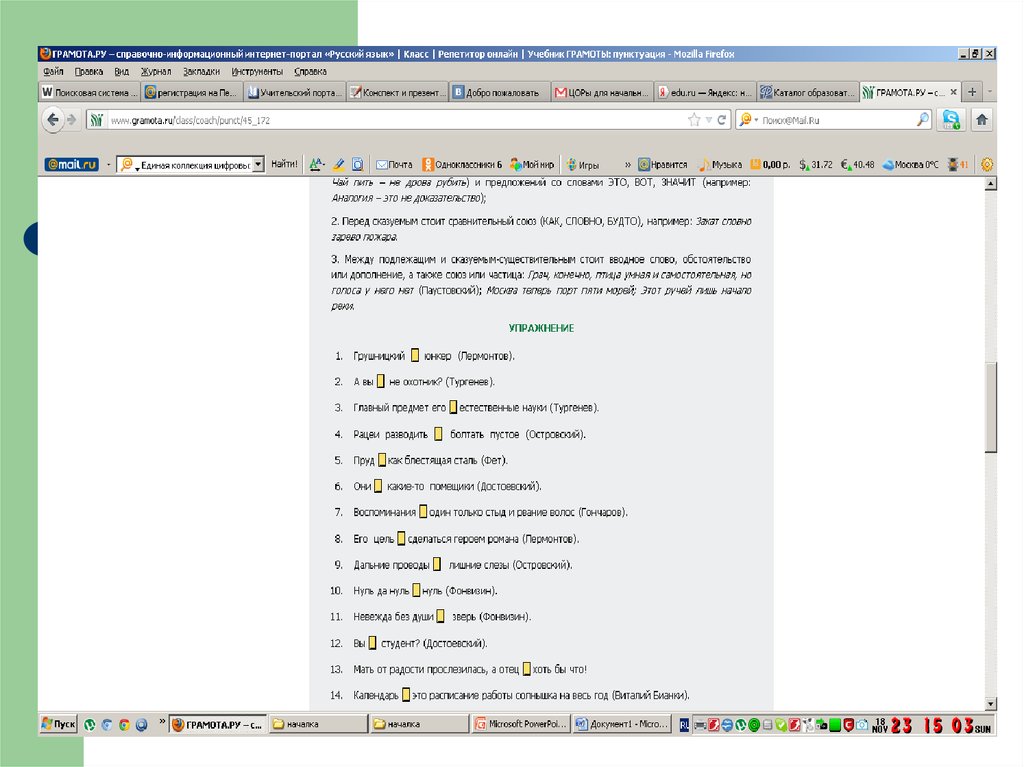Click the Найти! search button
Screen dimensions: 1024x767
284,164
